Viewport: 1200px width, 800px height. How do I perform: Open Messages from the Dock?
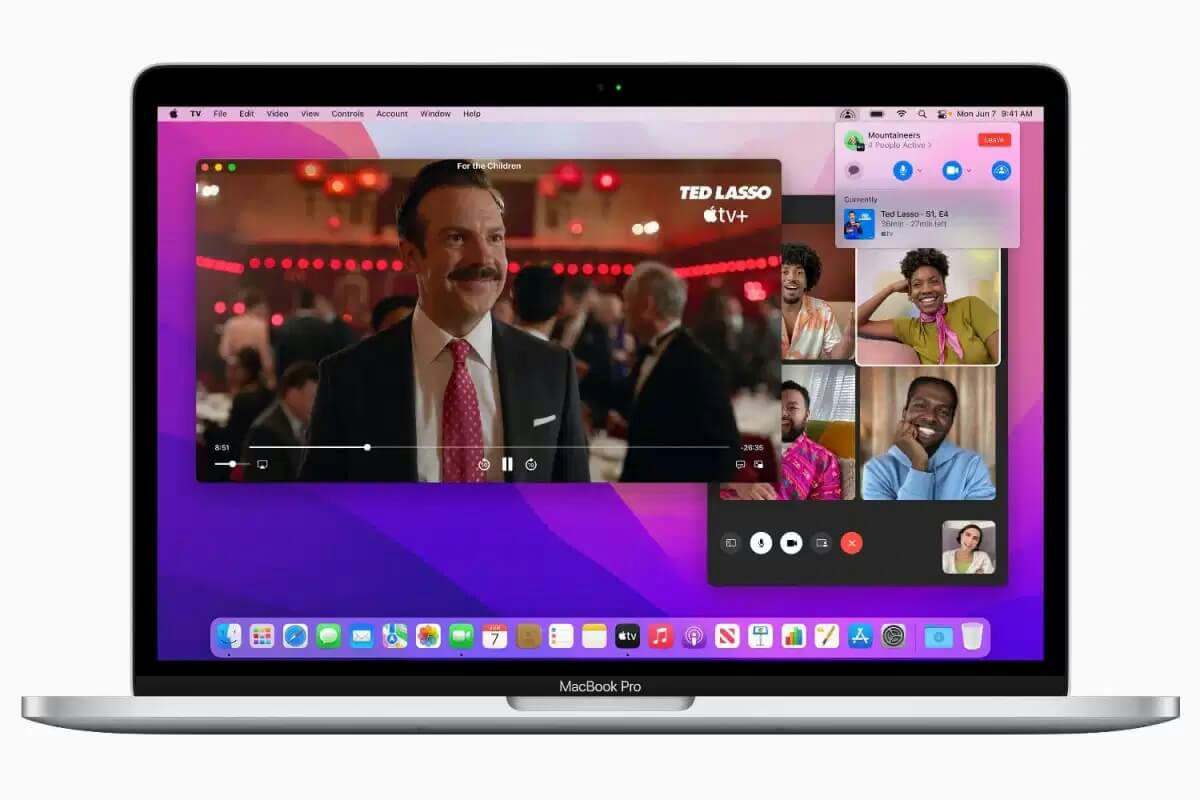tap(328, 635)
